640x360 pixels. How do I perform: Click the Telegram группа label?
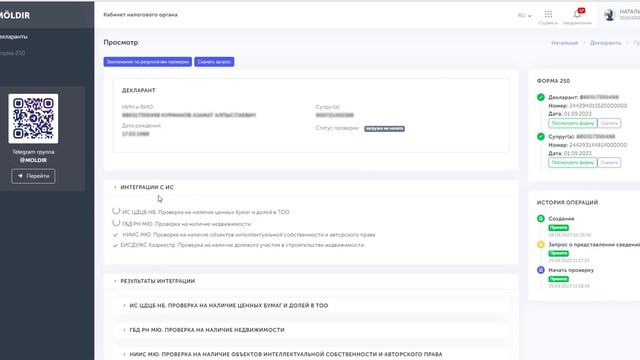pyautogui.click(x=33, y=152)
